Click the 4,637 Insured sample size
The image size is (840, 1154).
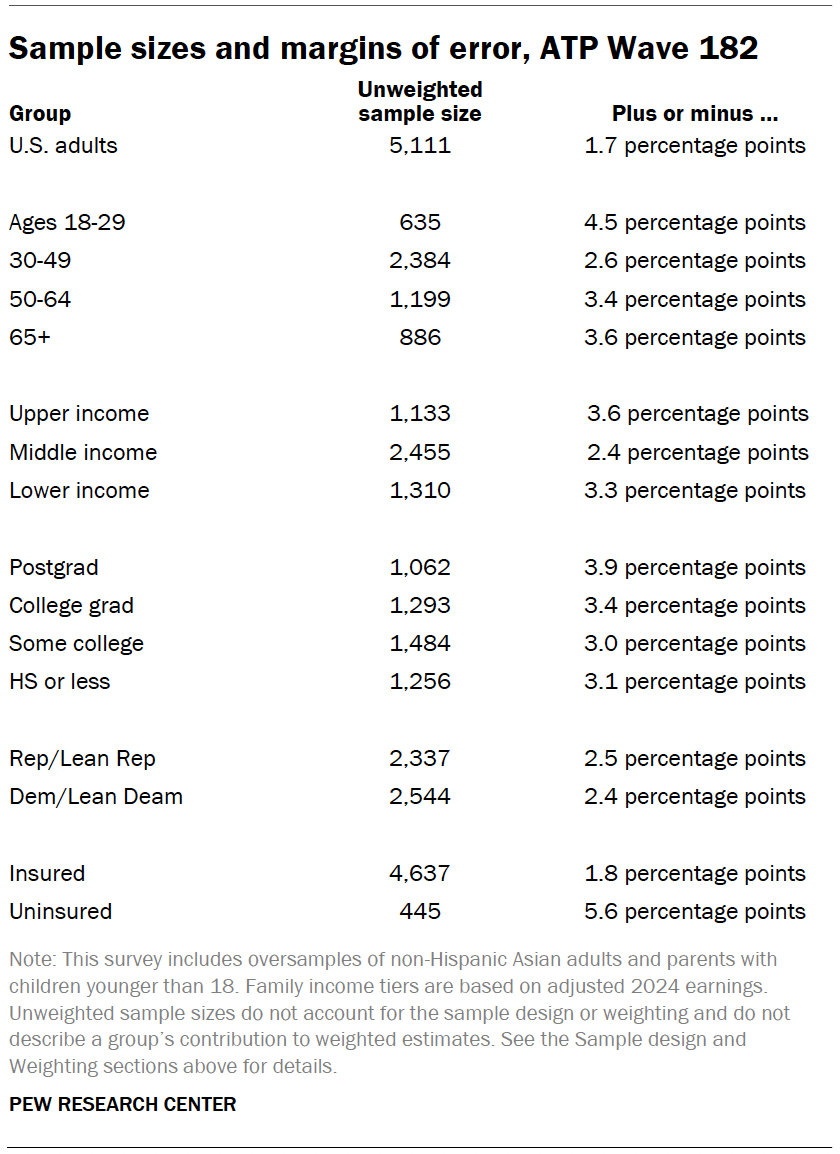click(420, 874)
